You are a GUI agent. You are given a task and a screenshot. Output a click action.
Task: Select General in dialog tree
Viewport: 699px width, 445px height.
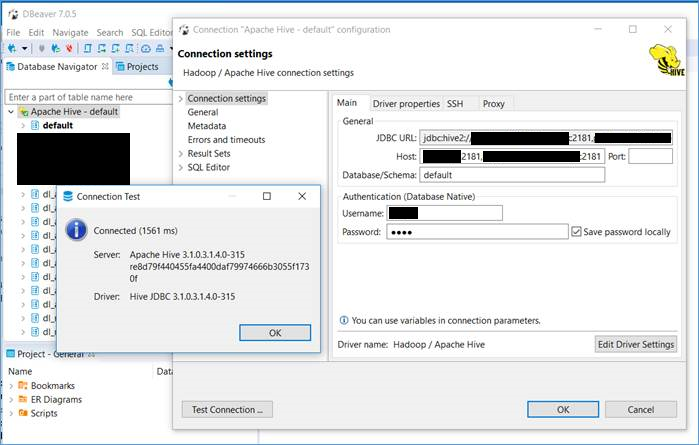click(203, 112)
